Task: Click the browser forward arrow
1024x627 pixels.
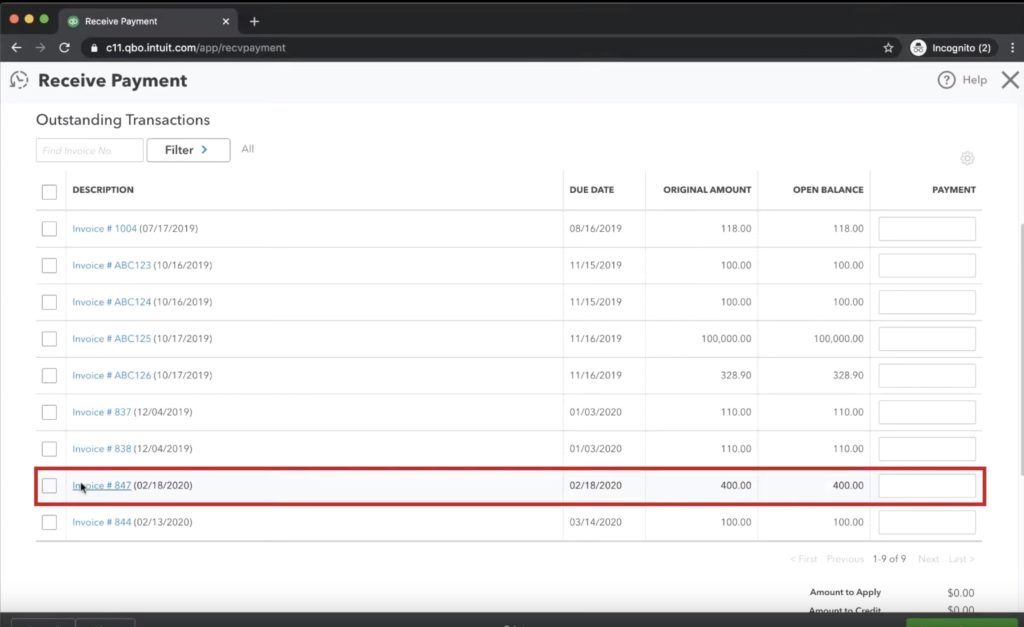Action: coord(40,48)
